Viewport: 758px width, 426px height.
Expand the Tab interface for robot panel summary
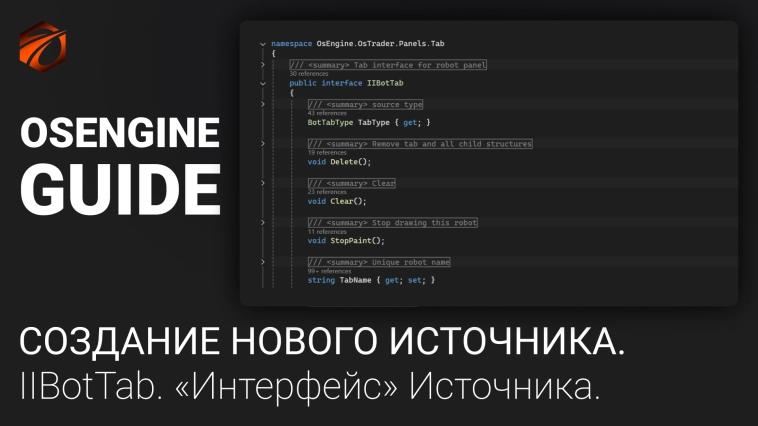pos(263,64)
